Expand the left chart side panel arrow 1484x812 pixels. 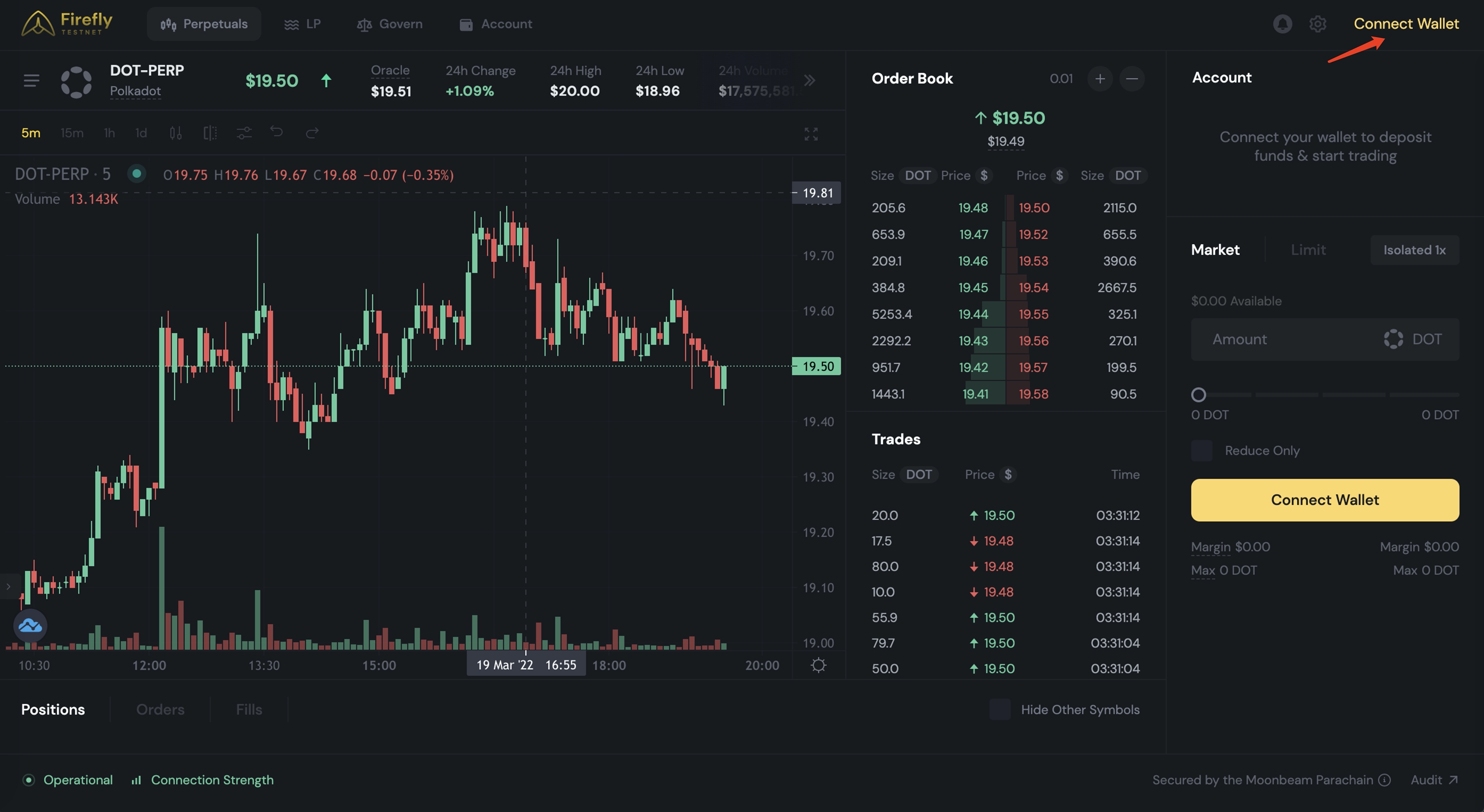pos(8,586)
